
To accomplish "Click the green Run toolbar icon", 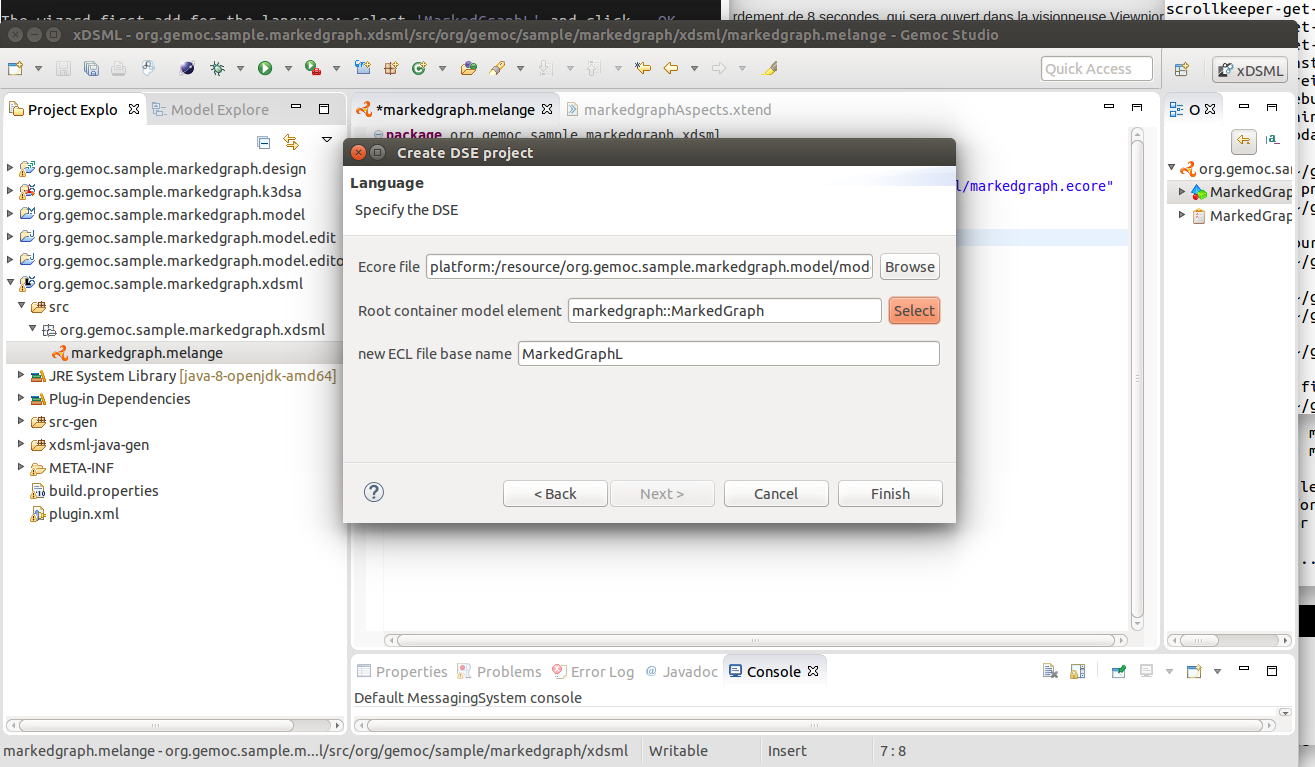I will pos(265,69).
